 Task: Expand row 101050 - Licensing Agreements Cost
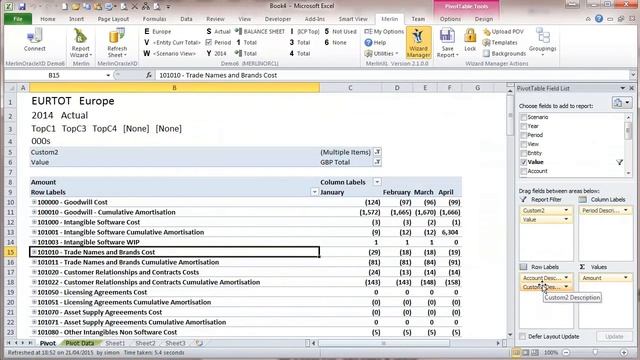coord(34,292)
